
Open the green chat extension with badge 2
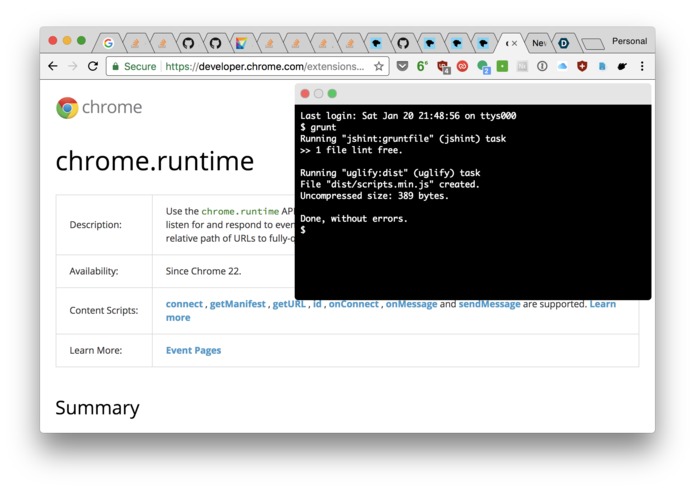[x=483, y=67]
